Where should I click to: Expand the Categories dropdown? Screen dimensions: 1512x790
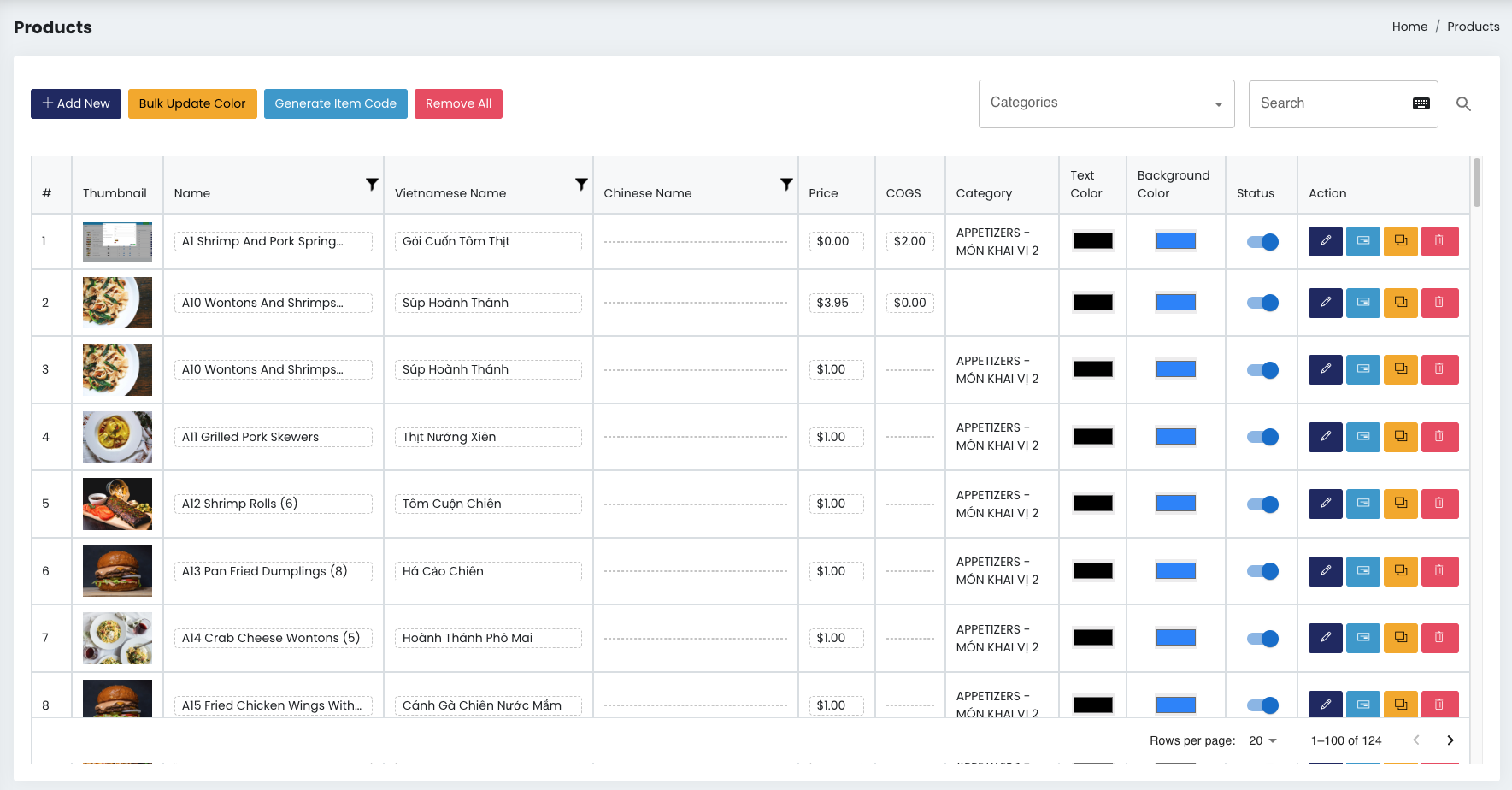(x=1106, y=103)
